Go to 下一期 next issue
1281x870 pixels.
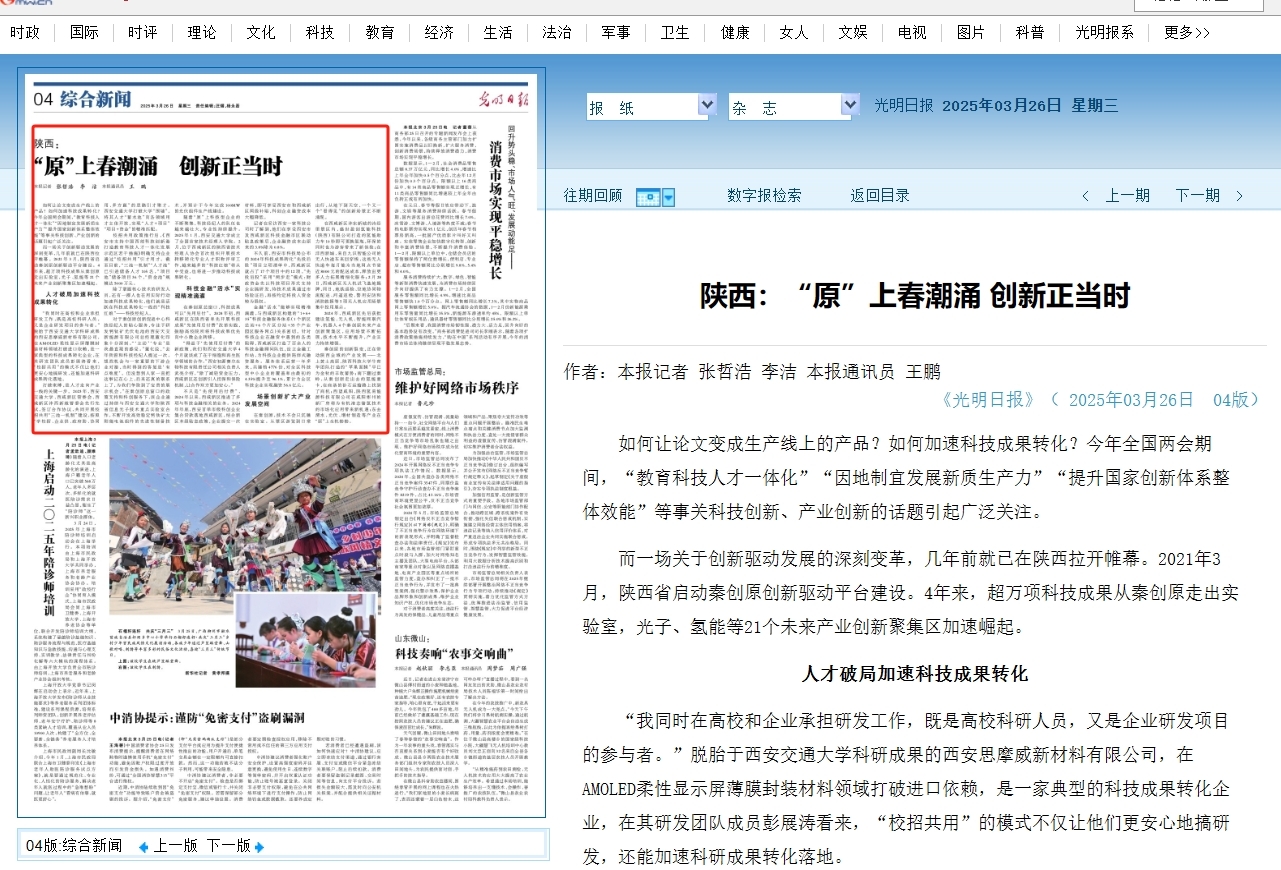1197,196
